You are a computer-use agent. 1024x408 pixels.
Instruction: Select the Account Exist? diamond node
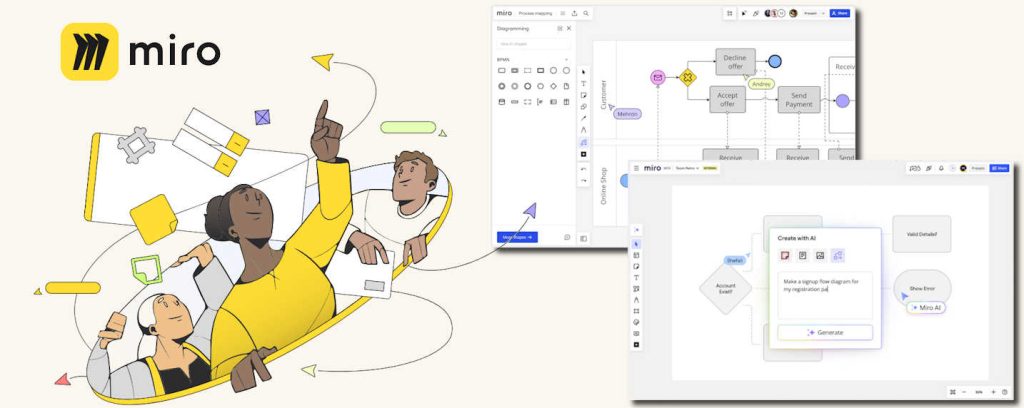coord(726,289)
